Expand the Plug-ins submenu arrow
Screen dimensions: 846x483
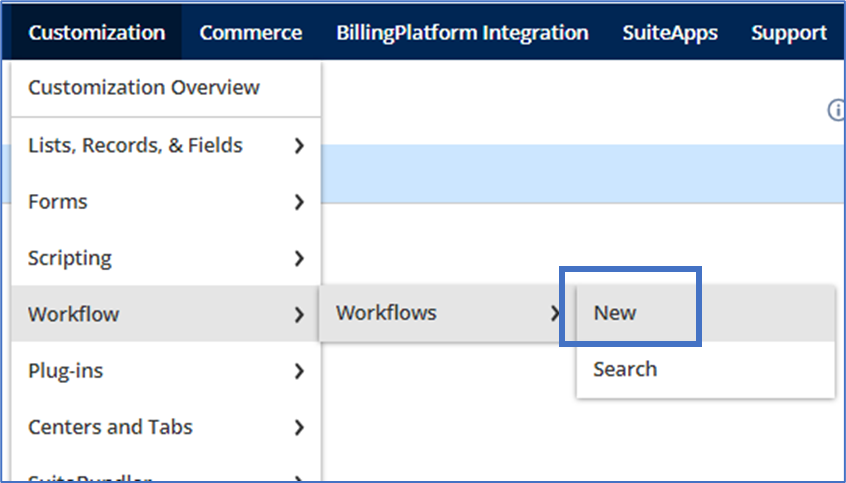[x=299, y=371]
